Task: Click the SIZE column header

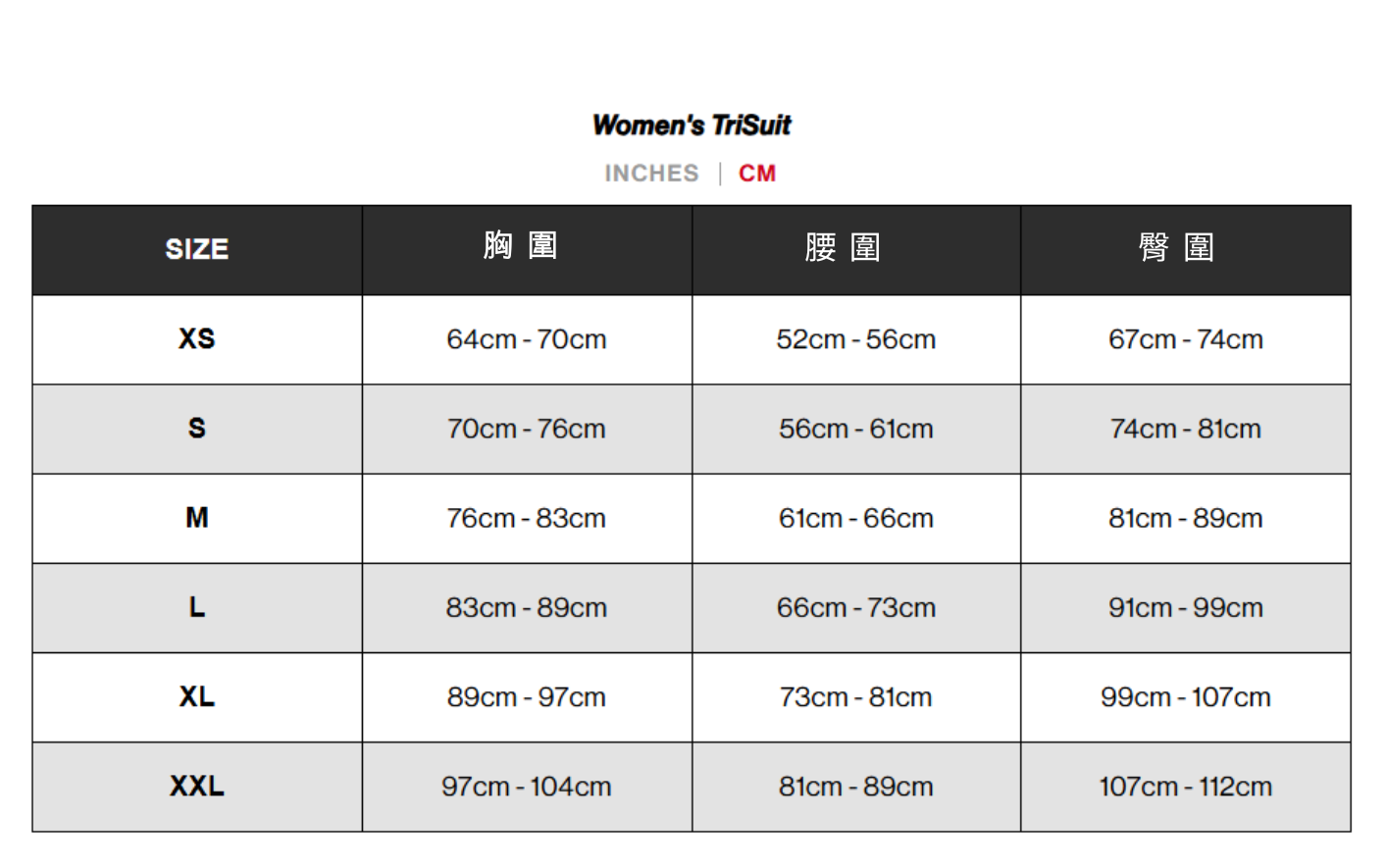Action: coord(197,249)
